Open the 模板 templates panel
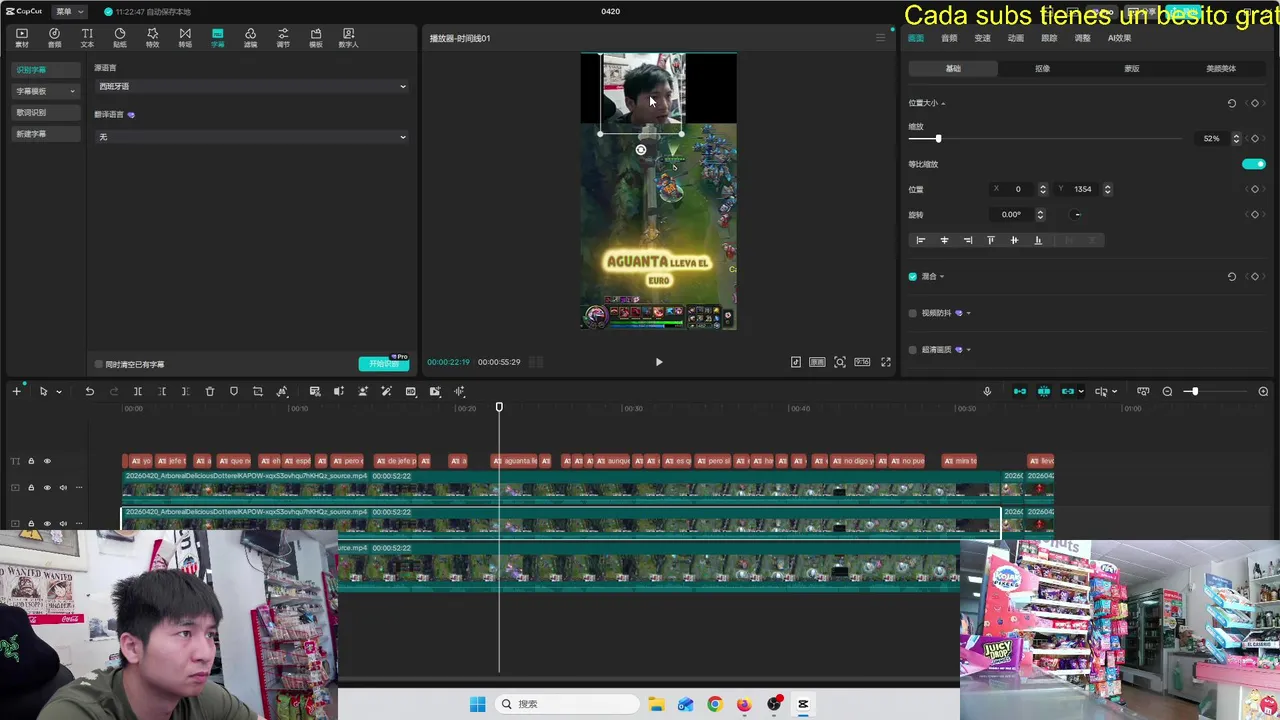 [316, 38]
